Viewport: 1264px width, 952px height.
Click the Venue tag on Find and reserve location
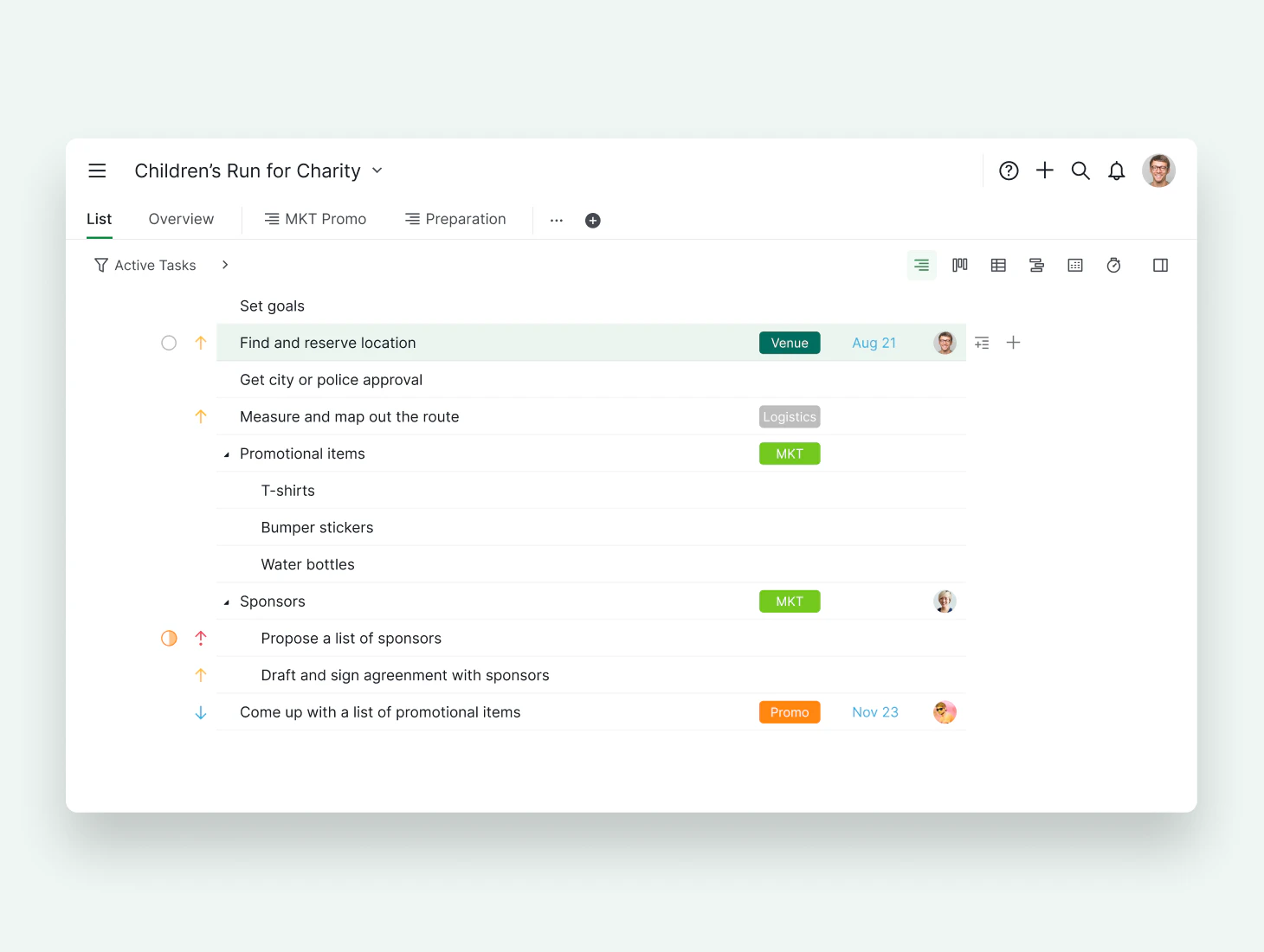(x=790, y=343)
